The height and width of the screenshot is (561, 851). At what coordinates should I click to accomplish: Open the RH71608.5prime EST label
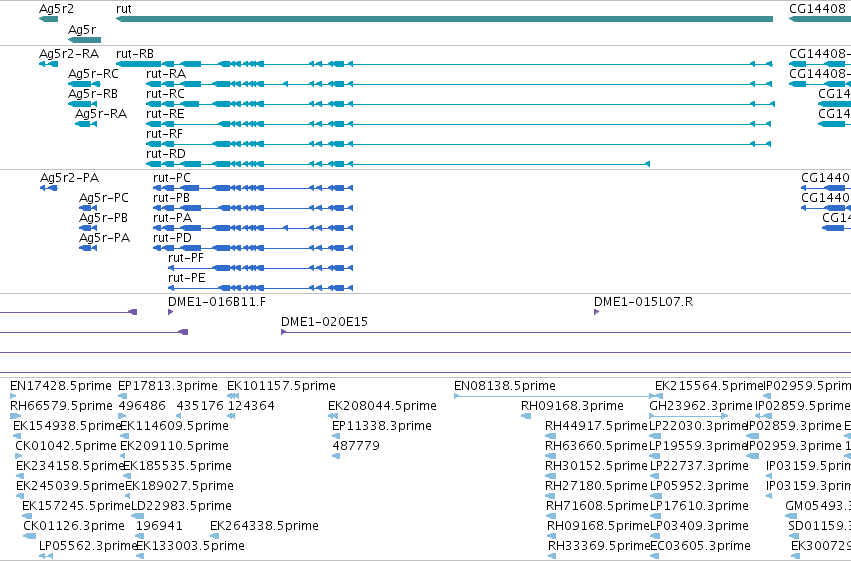[x=597, y=507]
